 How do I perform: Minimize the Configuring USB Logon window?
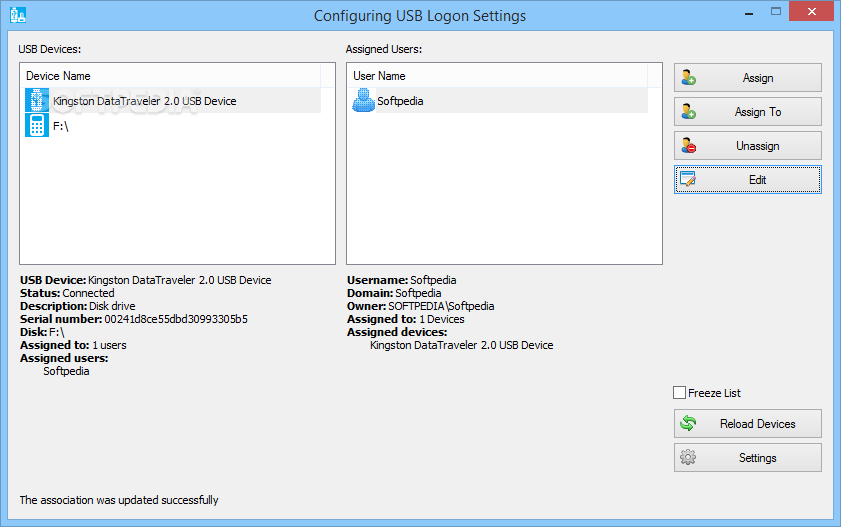click(x=749, y=12)
